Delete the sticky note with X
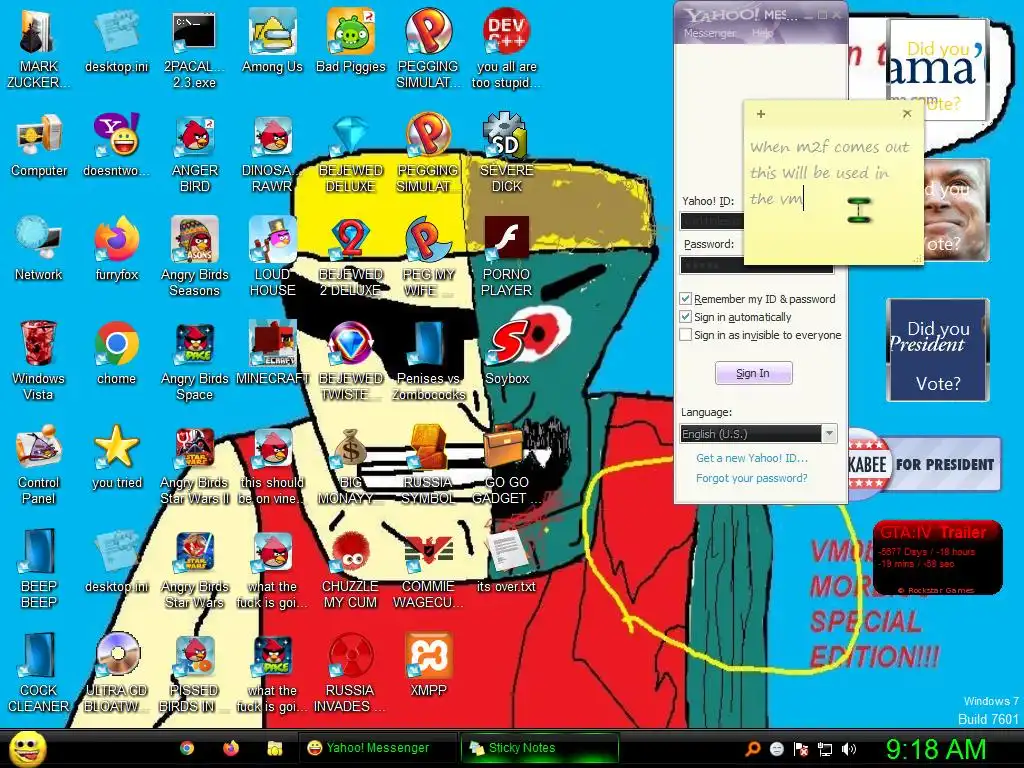 point(906,114)
